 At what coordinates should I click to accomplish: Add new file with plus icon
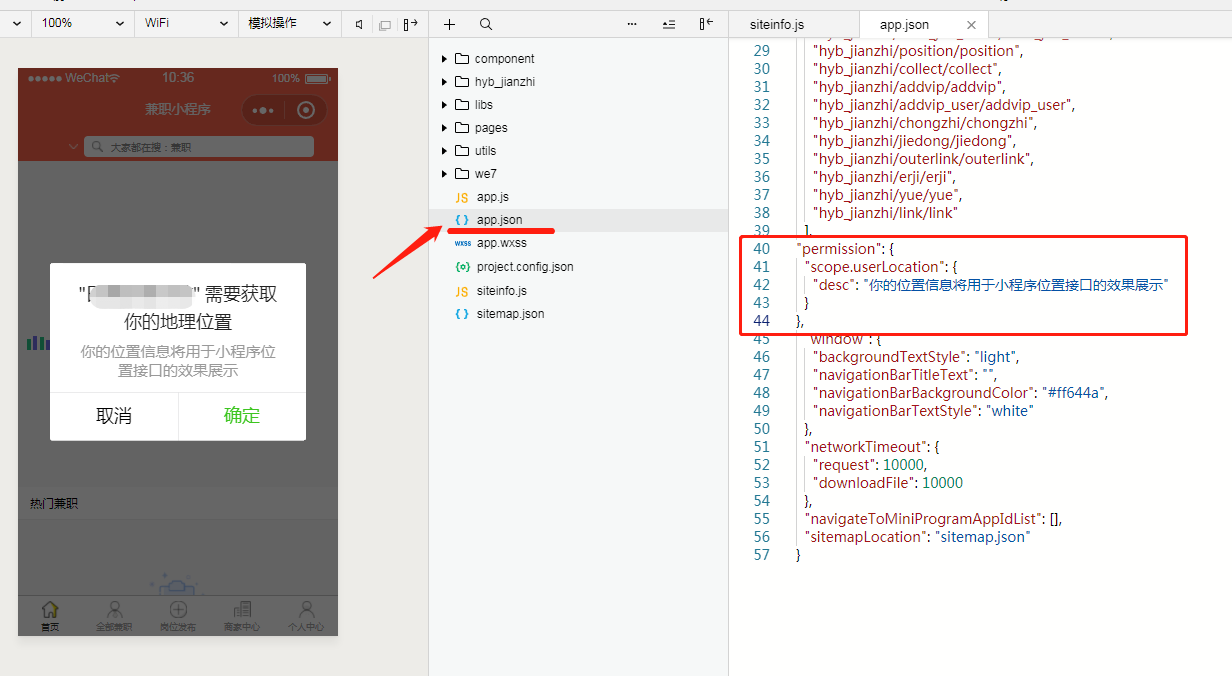(x=449, y=24)
